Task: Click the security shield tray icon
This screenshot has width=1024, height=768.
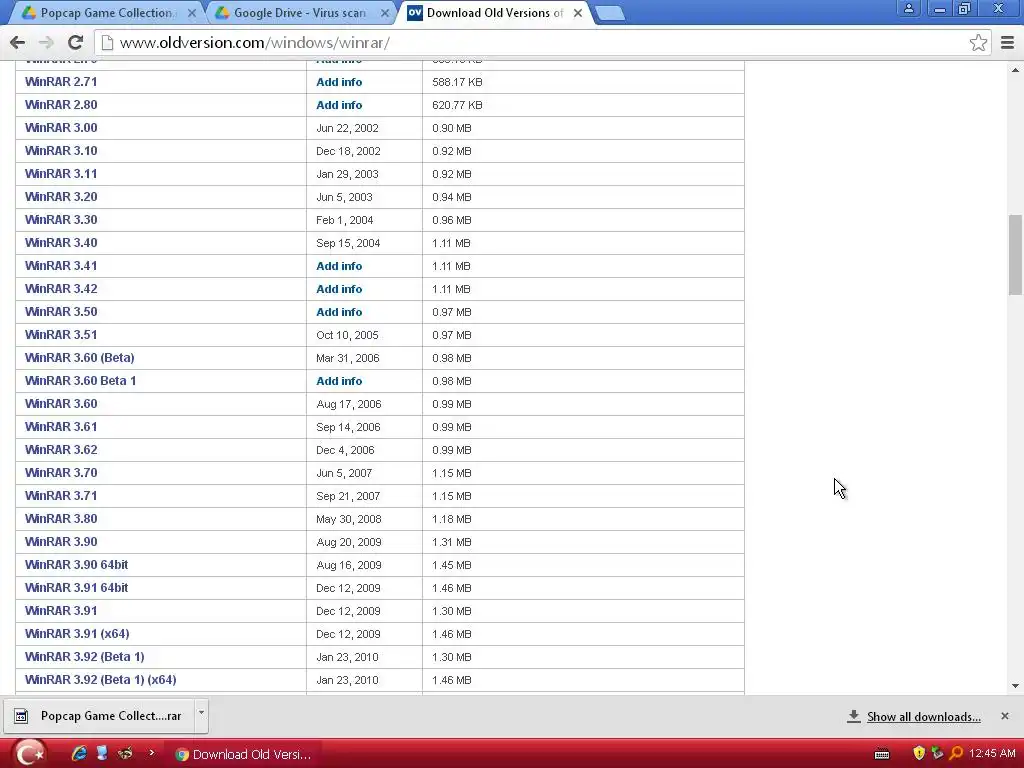Action: coord(919,754)
